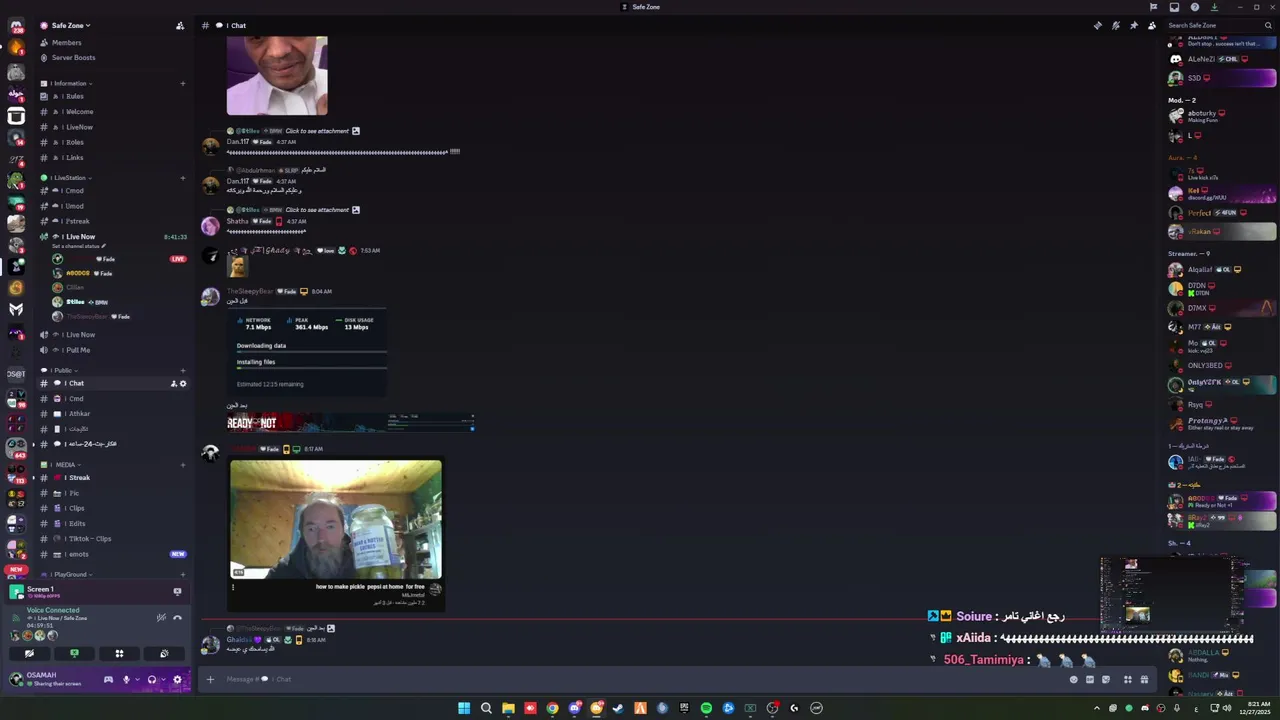Click Set a channel status link

[79, 246]
